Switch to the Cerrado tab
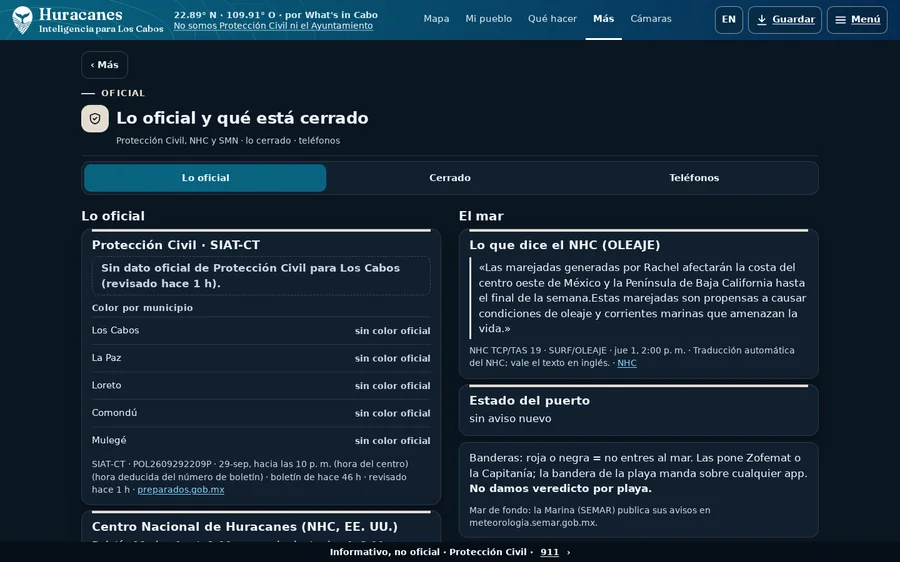Viewport: 900px width, 562px height. click(449, 178)
